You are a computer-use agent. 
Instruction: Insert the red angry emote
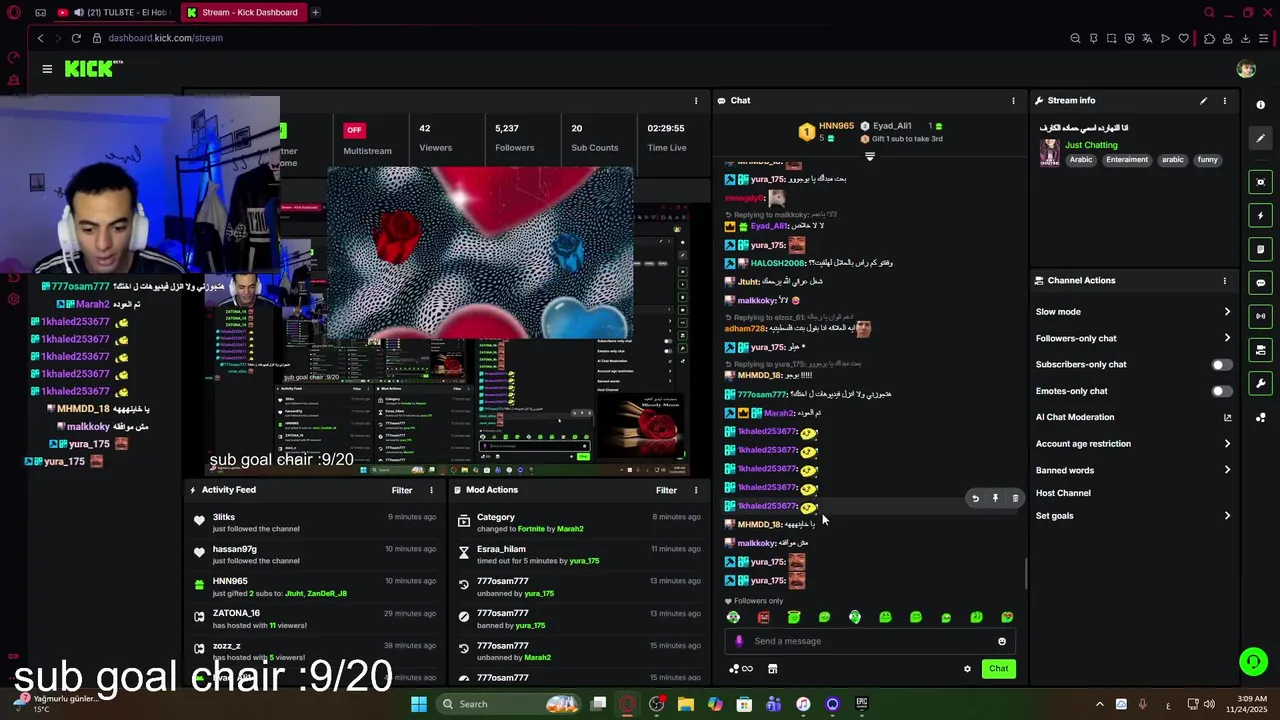[764, 618]
